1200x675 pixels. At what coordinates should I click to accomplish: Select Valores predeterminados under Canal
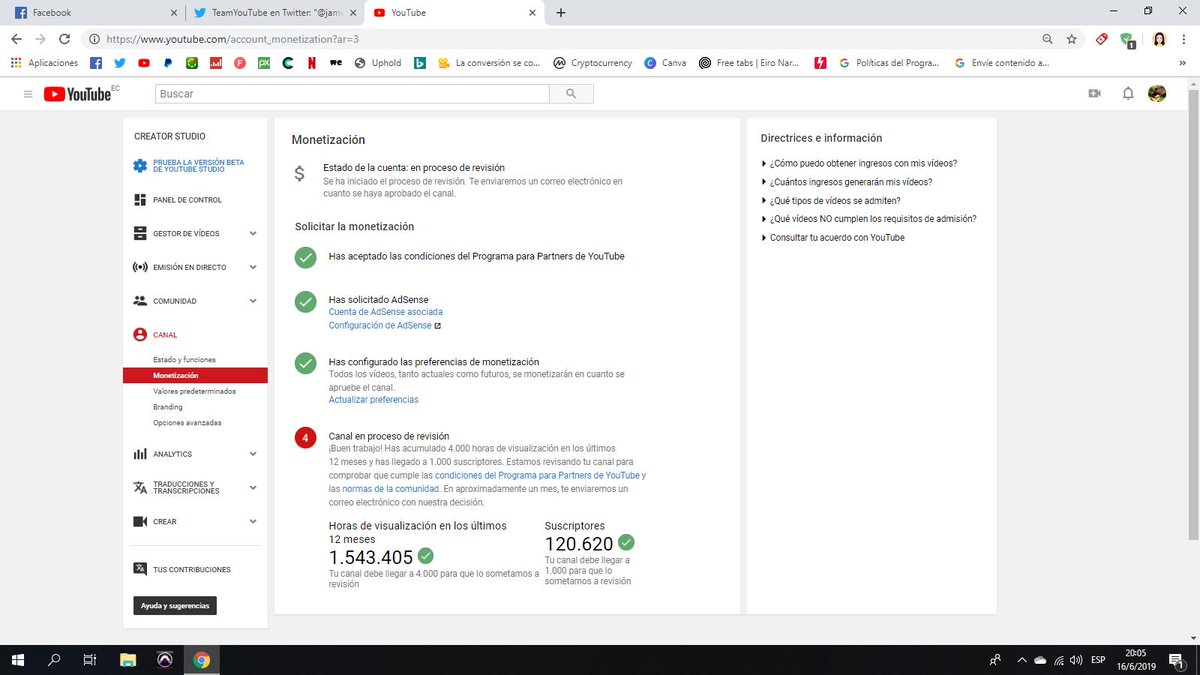click(195, 391)
